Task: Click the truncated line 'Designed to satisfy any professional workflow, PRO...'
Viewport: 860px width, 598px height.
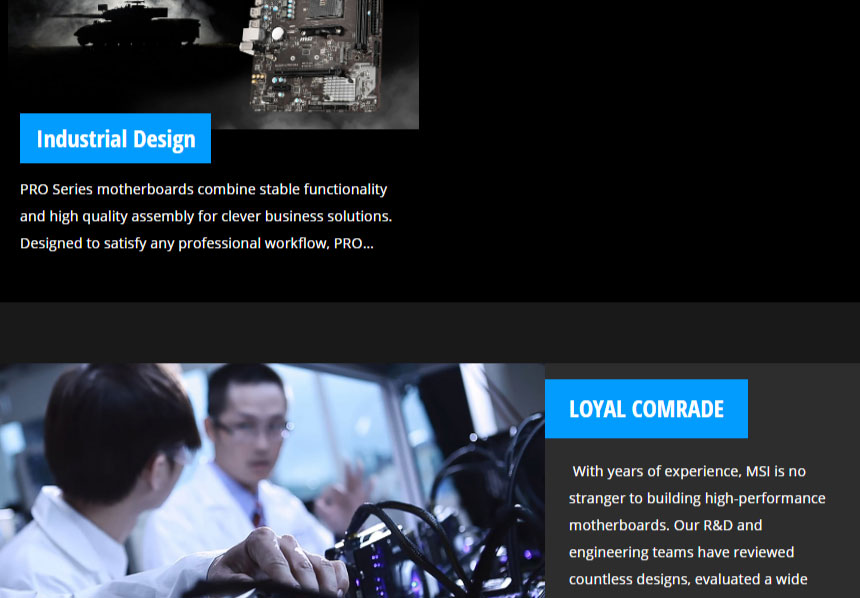Action: 197,243
